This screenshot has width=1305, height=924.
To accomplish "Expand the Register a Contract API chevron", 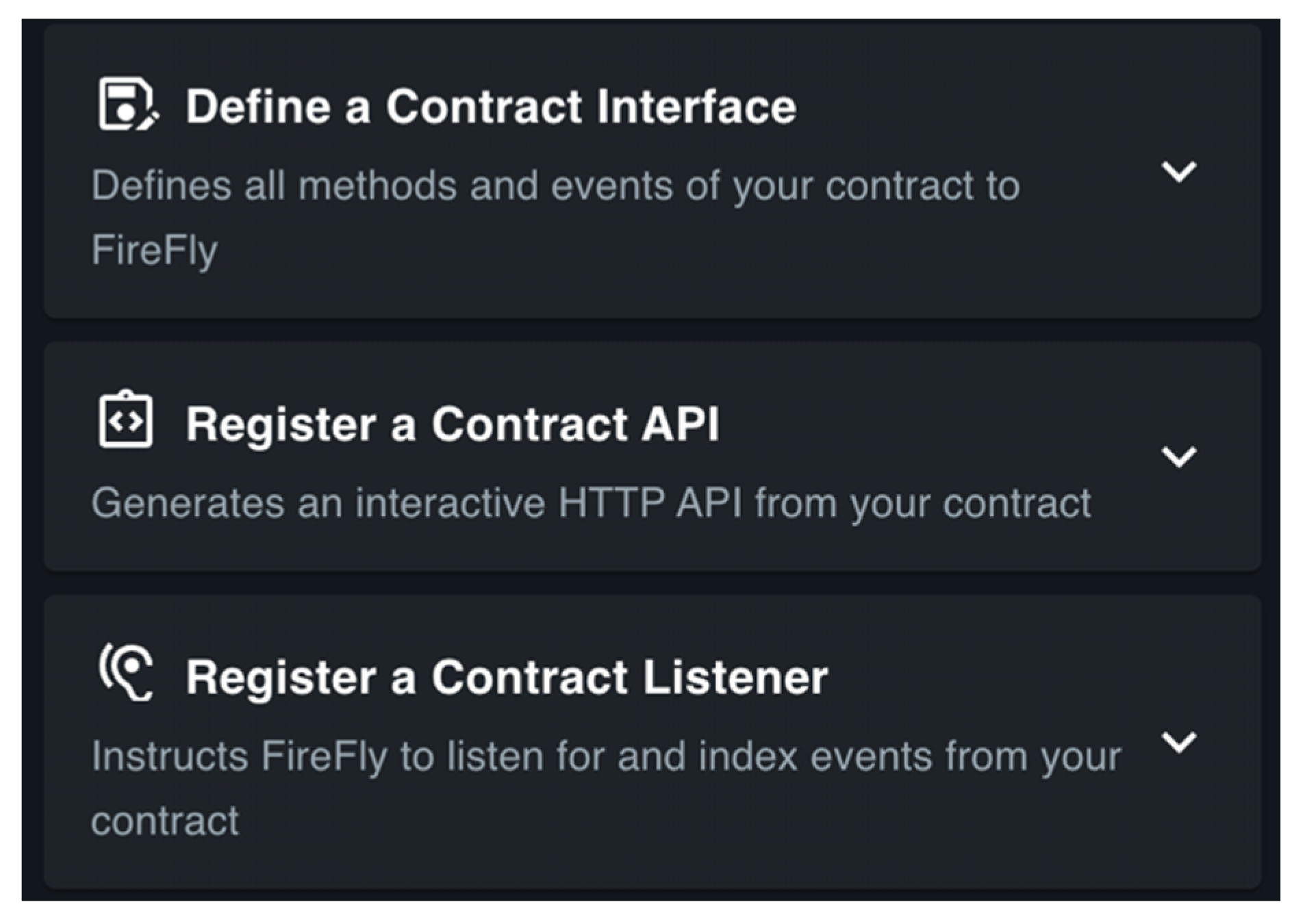I will click(x=1178, y=457).
